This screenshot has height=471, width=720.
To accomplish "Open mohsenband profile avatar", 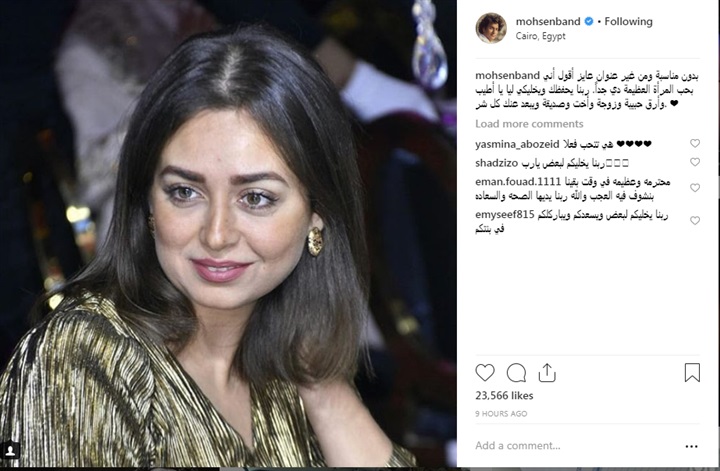I will (491, 28).
